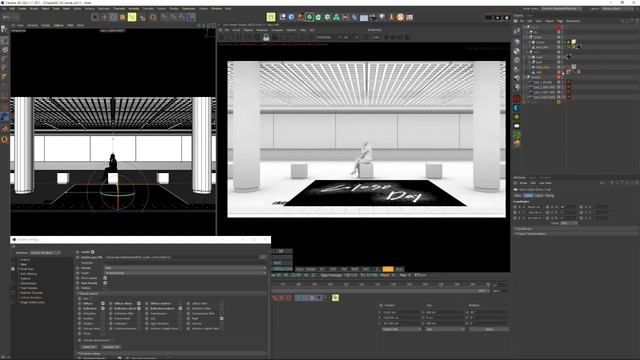Click the model mode icon in left palette
Viewport: 640px width, 360px height.
click(5, 41)
